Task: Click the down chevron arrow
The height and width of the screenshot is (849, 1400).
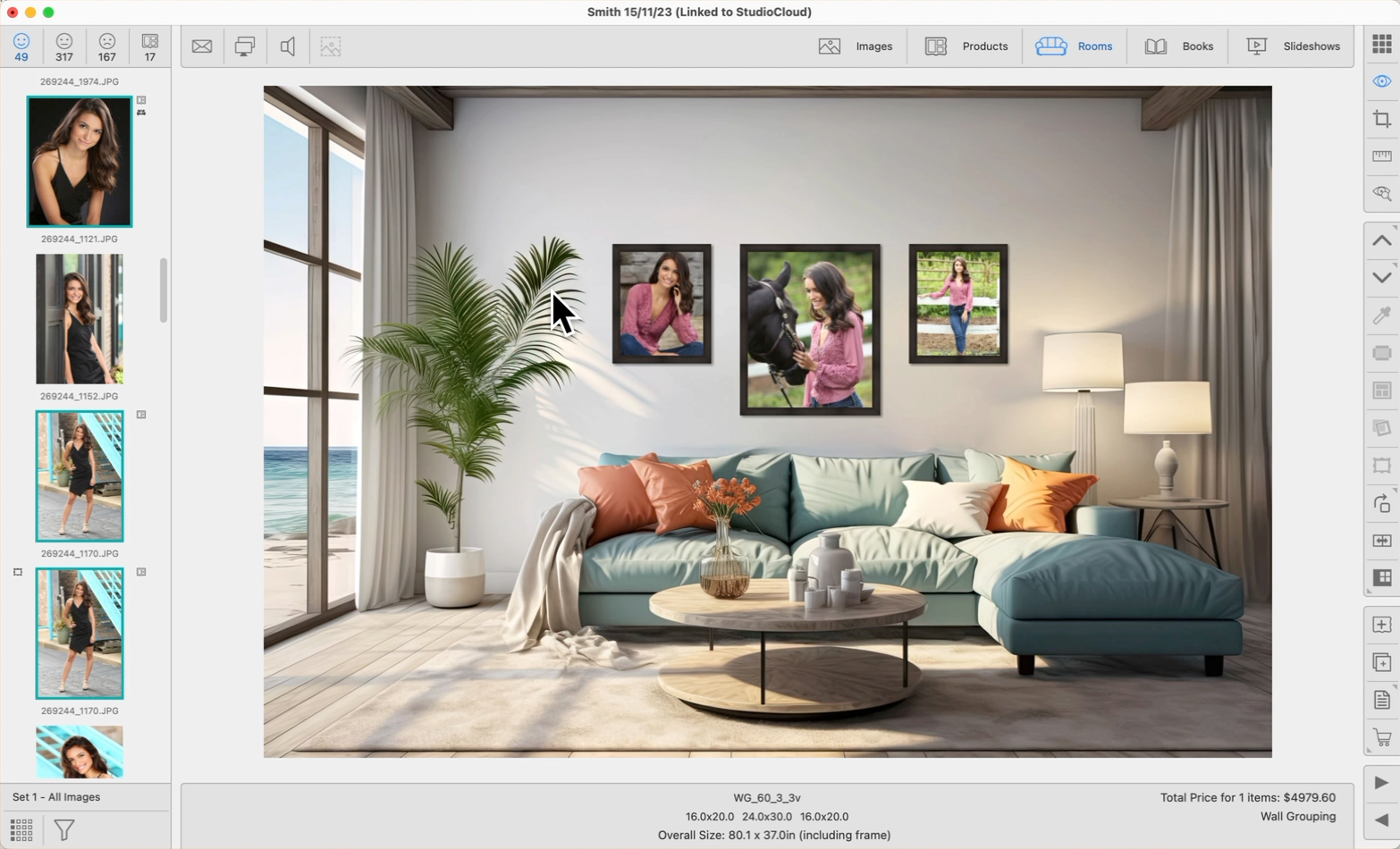Action: (1381, 277)
